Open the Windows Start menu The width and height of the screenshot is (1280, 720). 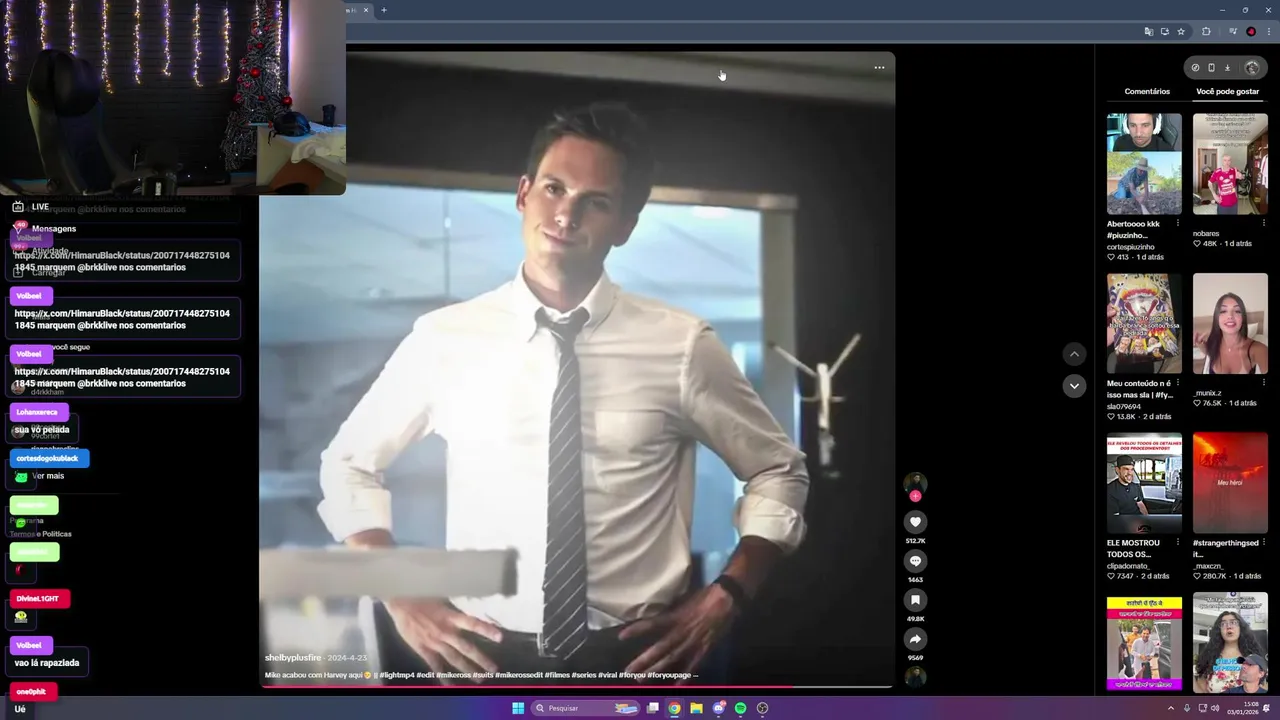point(518,708)
